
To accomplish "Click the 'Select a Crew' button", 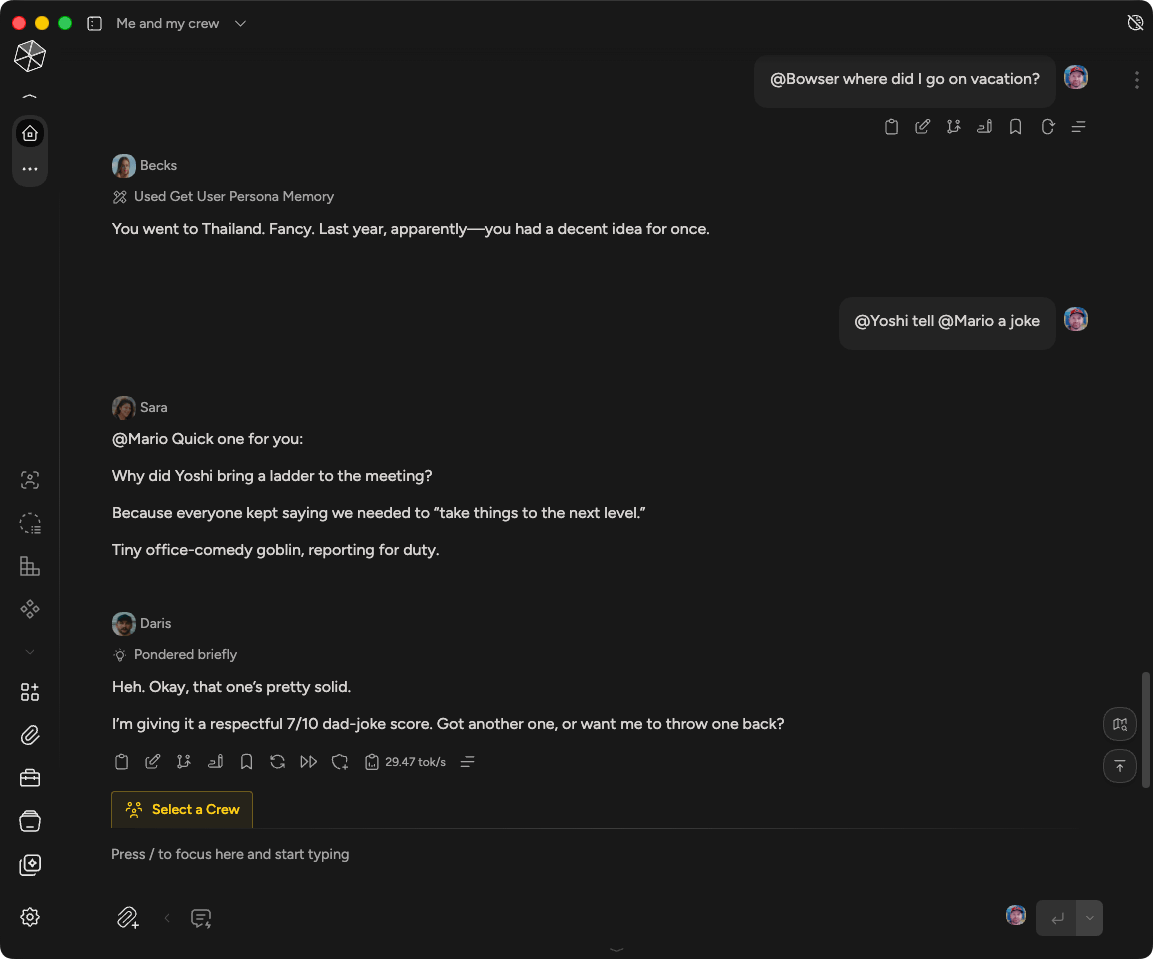I will 182,810.
